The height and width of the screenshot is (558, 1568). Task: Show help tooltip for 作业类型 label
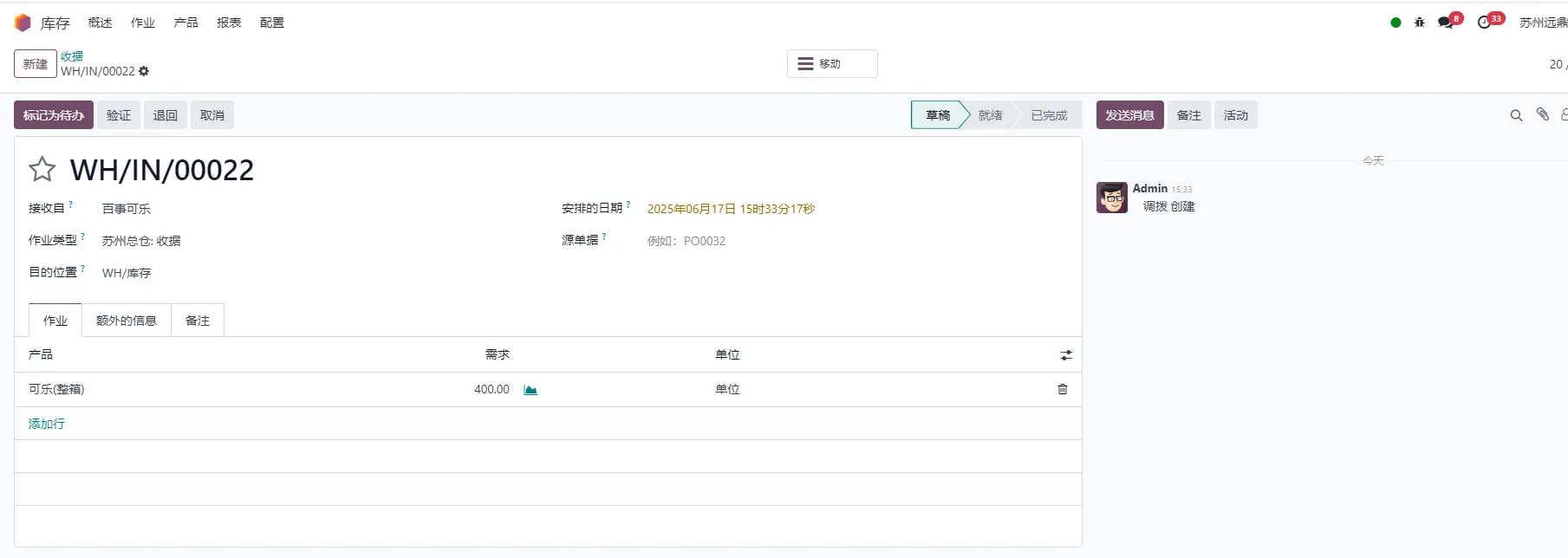(83, 237)
